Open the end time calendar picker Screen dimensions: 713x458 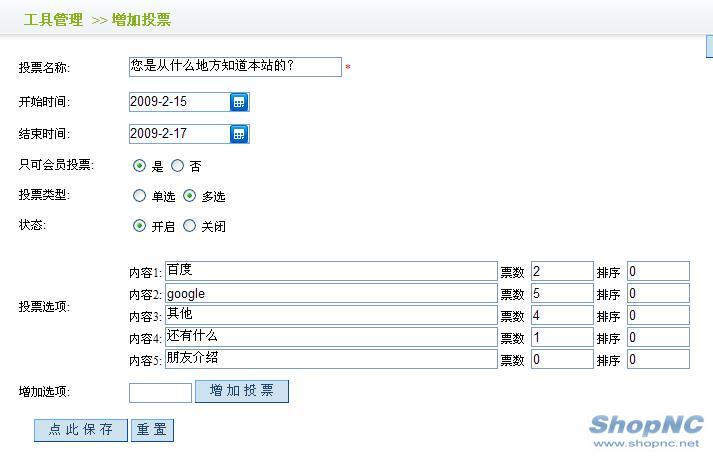click(x=239, y=134)
